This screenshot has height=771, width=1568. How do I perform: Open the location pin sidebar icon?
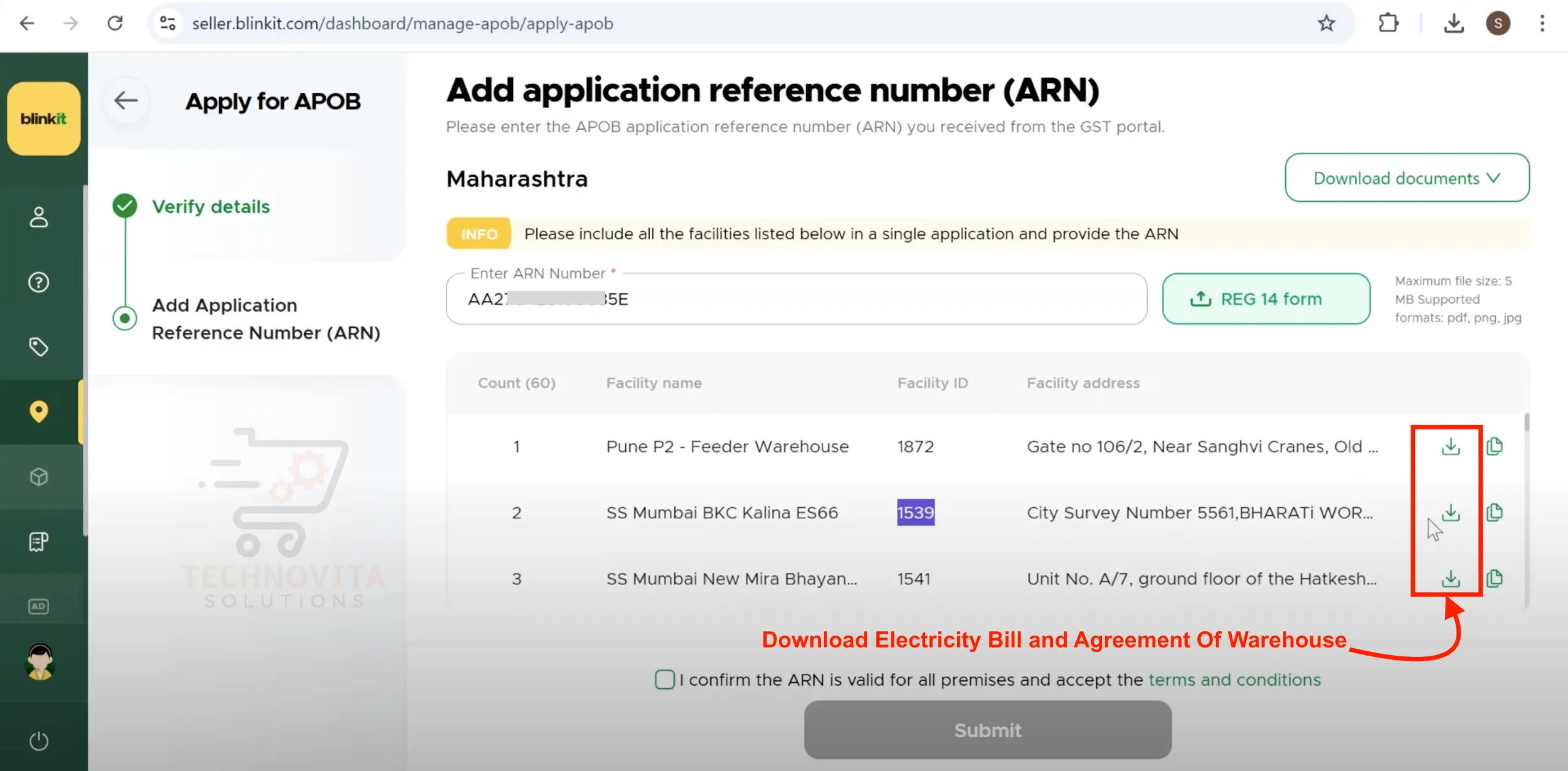tap(39, 412)
